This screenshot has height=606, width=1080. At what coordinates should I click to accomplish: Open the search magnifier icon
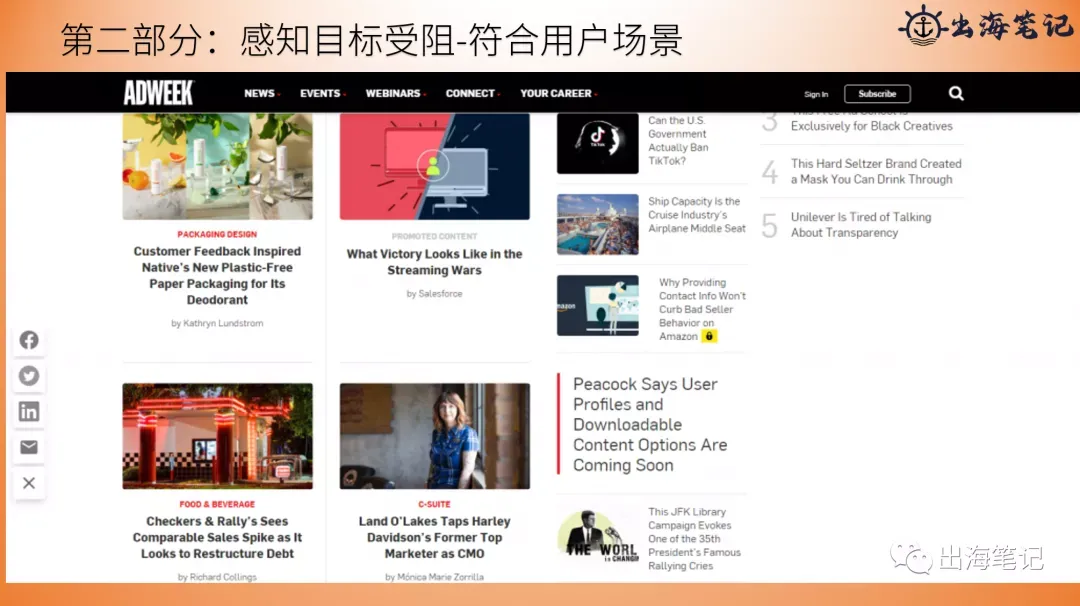coord(956,93)
